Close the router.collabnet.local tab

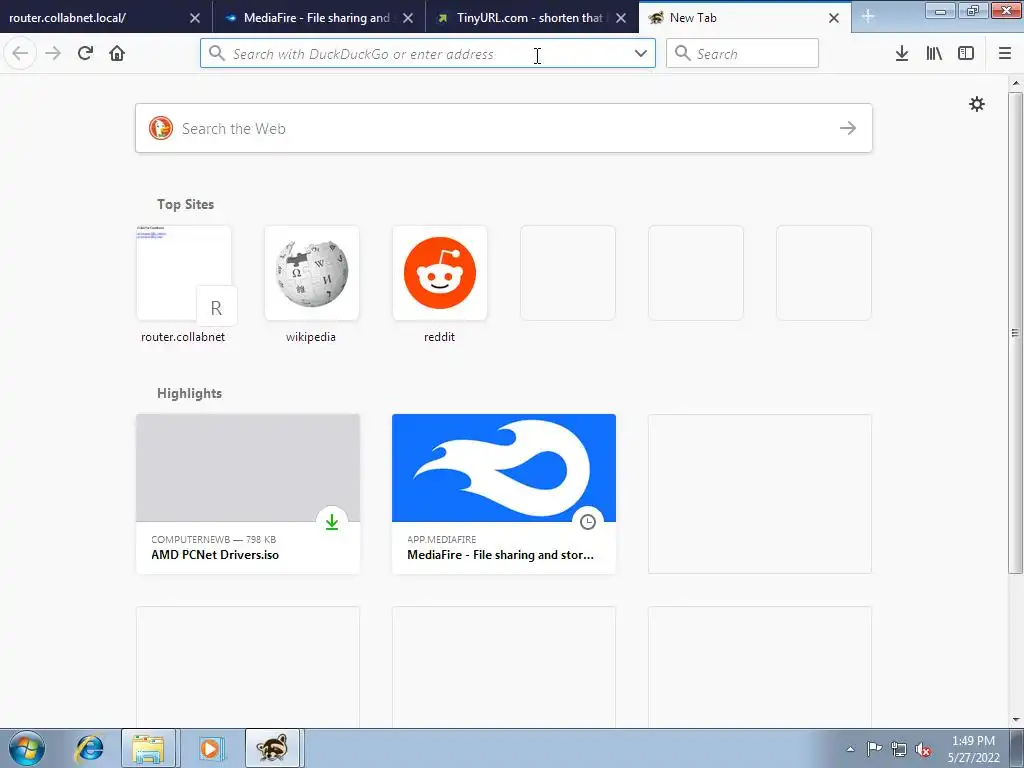[x=195, y=18]
